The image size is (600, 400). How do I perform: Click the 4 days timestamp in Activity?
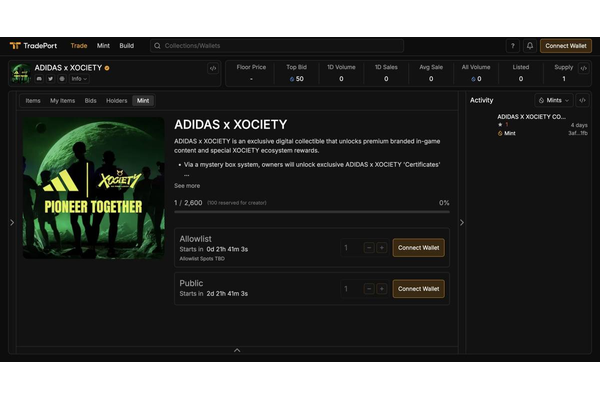[579, 125]
